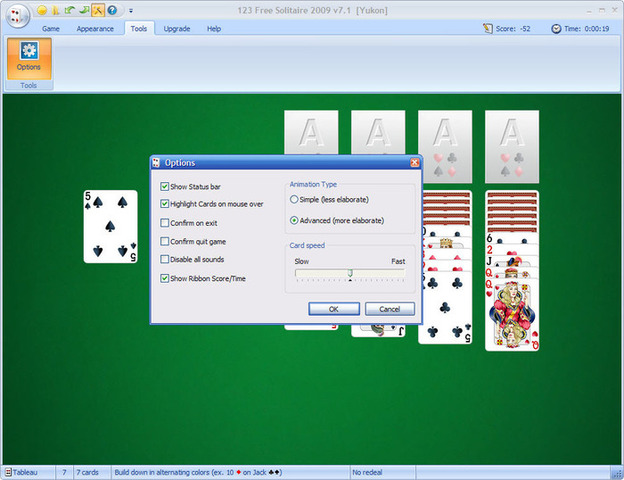
Task: Click the green redo arrow icon
Action: [84, 10]
